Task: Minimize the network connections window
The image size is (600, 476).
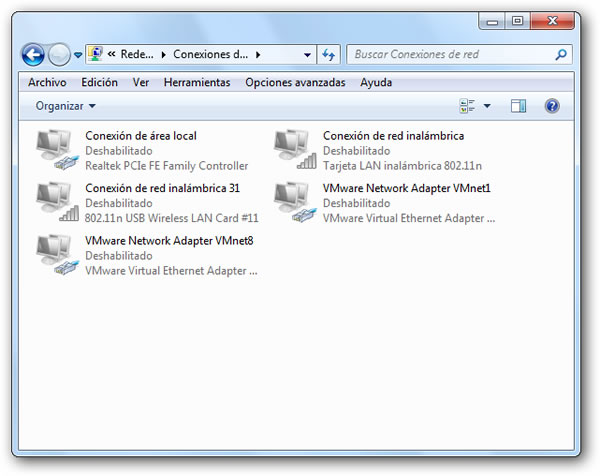Action: click(492, 21)
